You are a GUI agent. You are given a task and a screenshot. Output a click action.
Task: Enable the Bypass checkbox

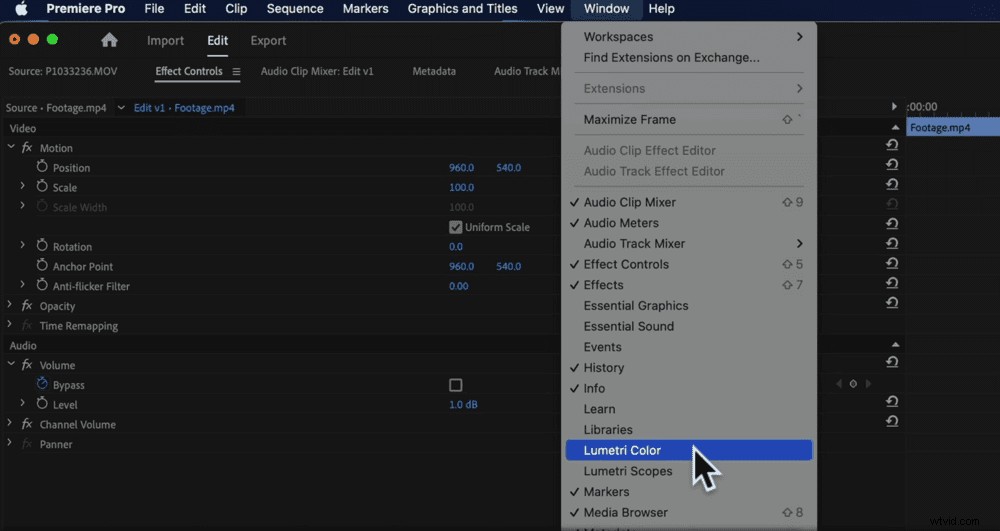(x=455, y=385)
